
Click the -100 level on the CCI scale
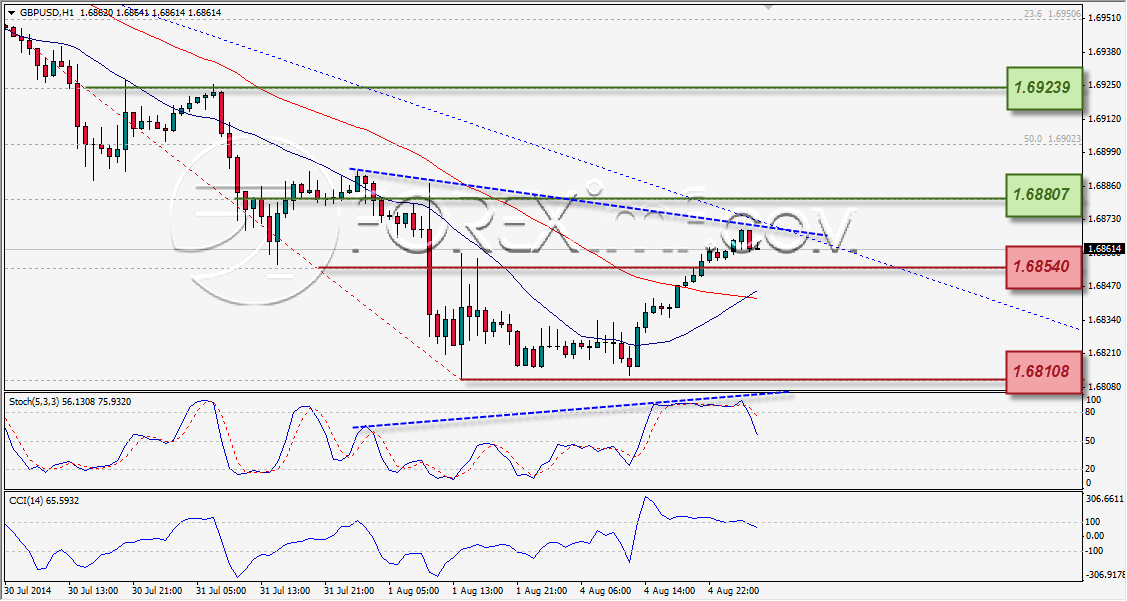[1095, 551]
